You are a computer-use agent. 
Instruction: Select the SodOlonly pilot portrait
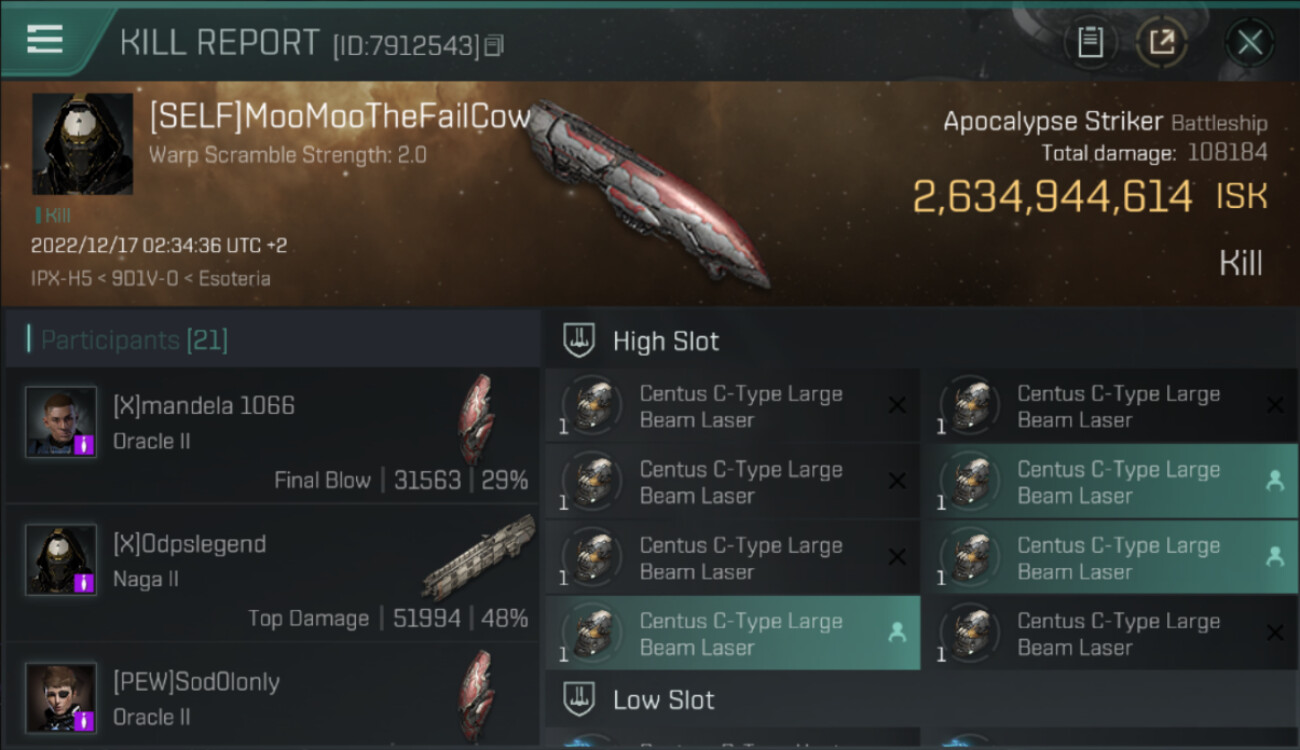(x=61, y=697)
